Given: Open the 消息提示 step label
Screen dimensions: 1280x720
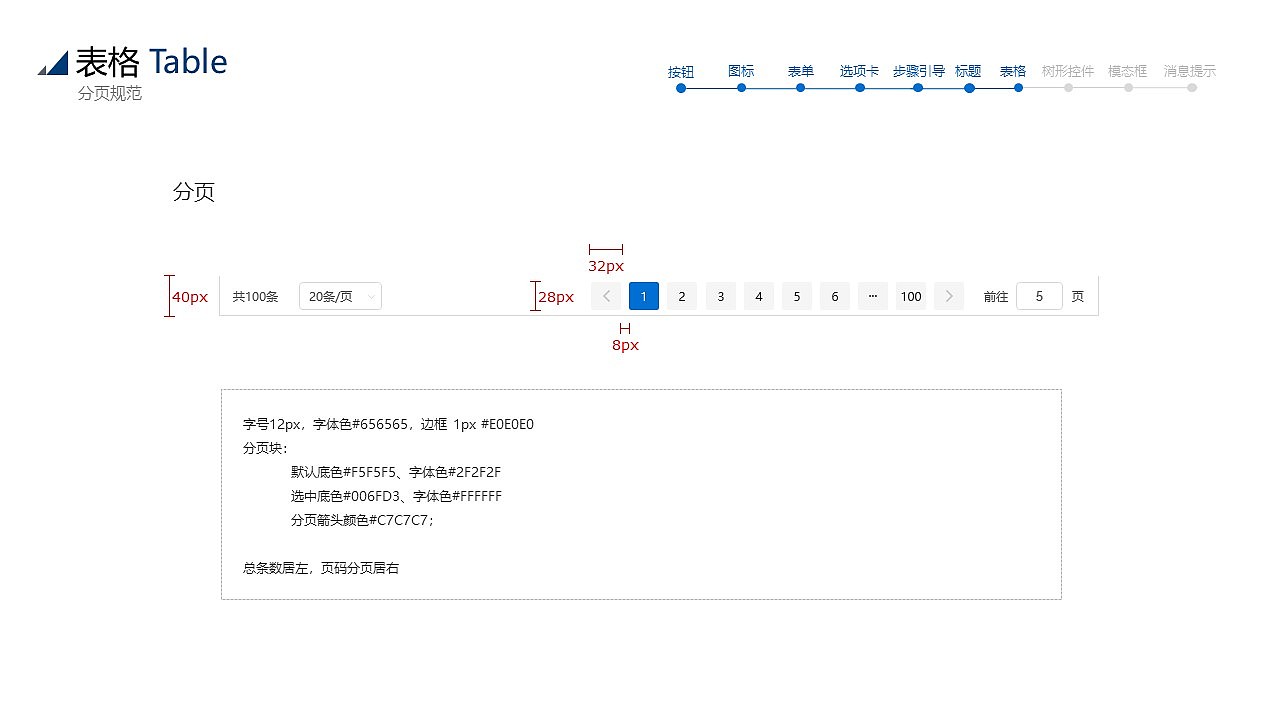Looking at the screenshot, I should pos(1190,71).
